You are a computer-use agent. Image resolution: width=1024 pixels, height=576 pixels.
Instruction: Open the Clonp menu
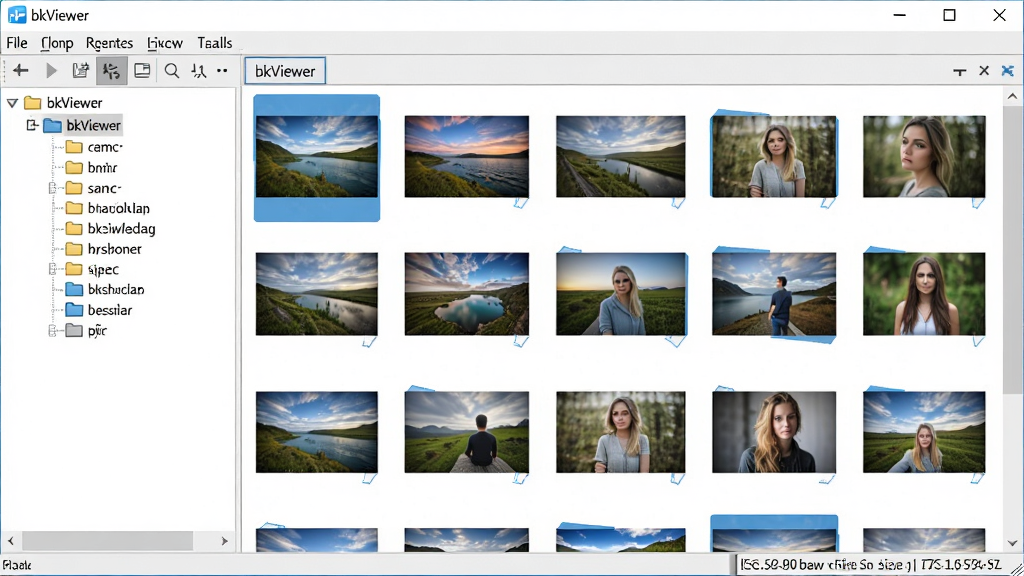57,43
